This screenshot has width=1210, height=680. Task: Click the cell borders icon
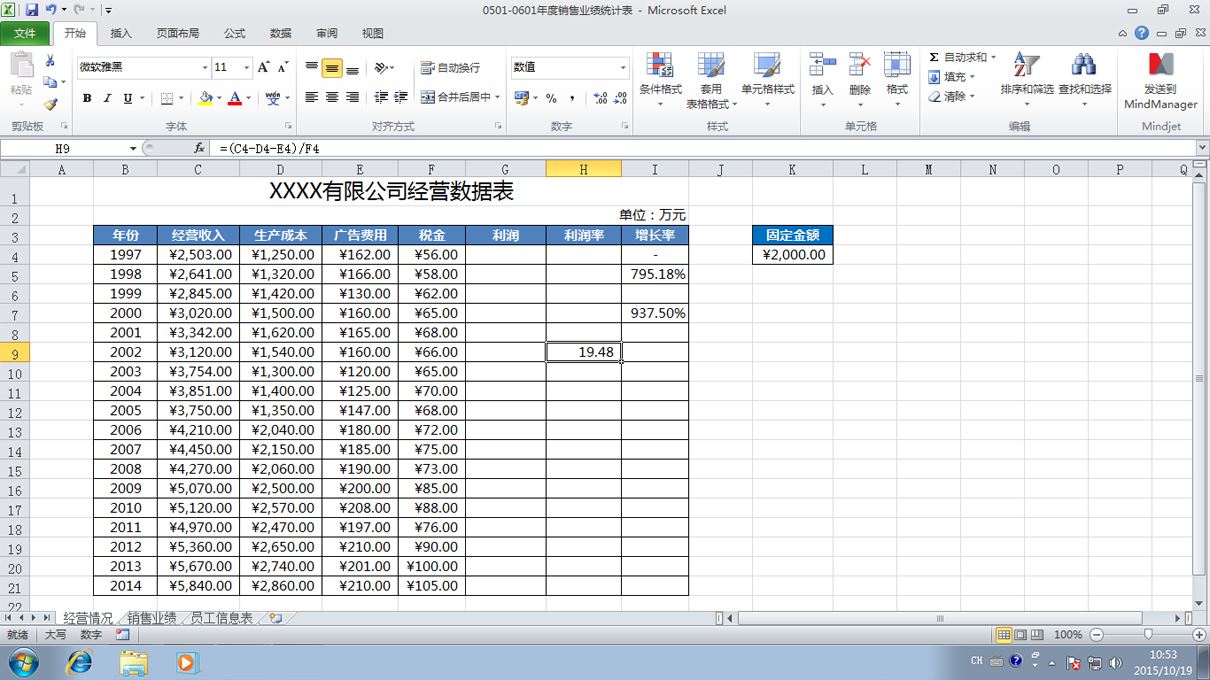click(x=167, y=98)
